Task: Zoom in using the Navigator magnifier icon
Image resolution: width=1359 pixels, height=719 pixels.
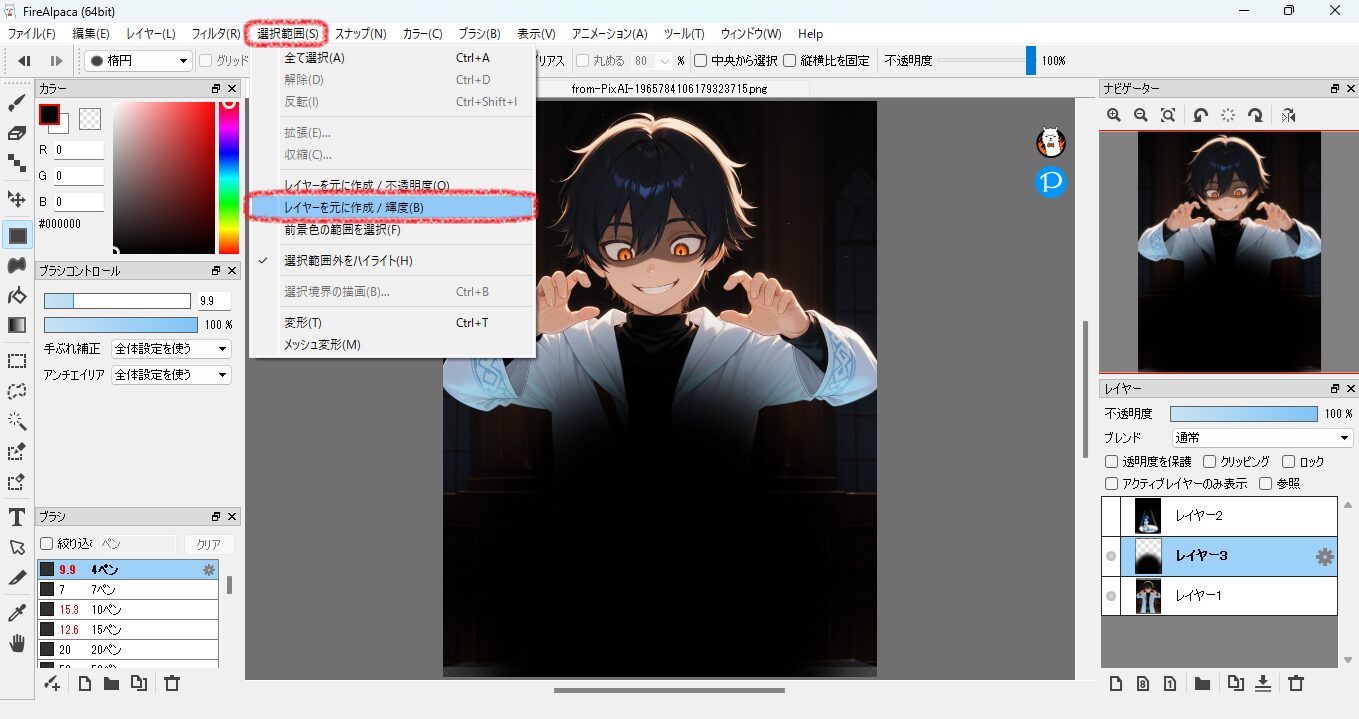Action: click(x=1114, y=116)
